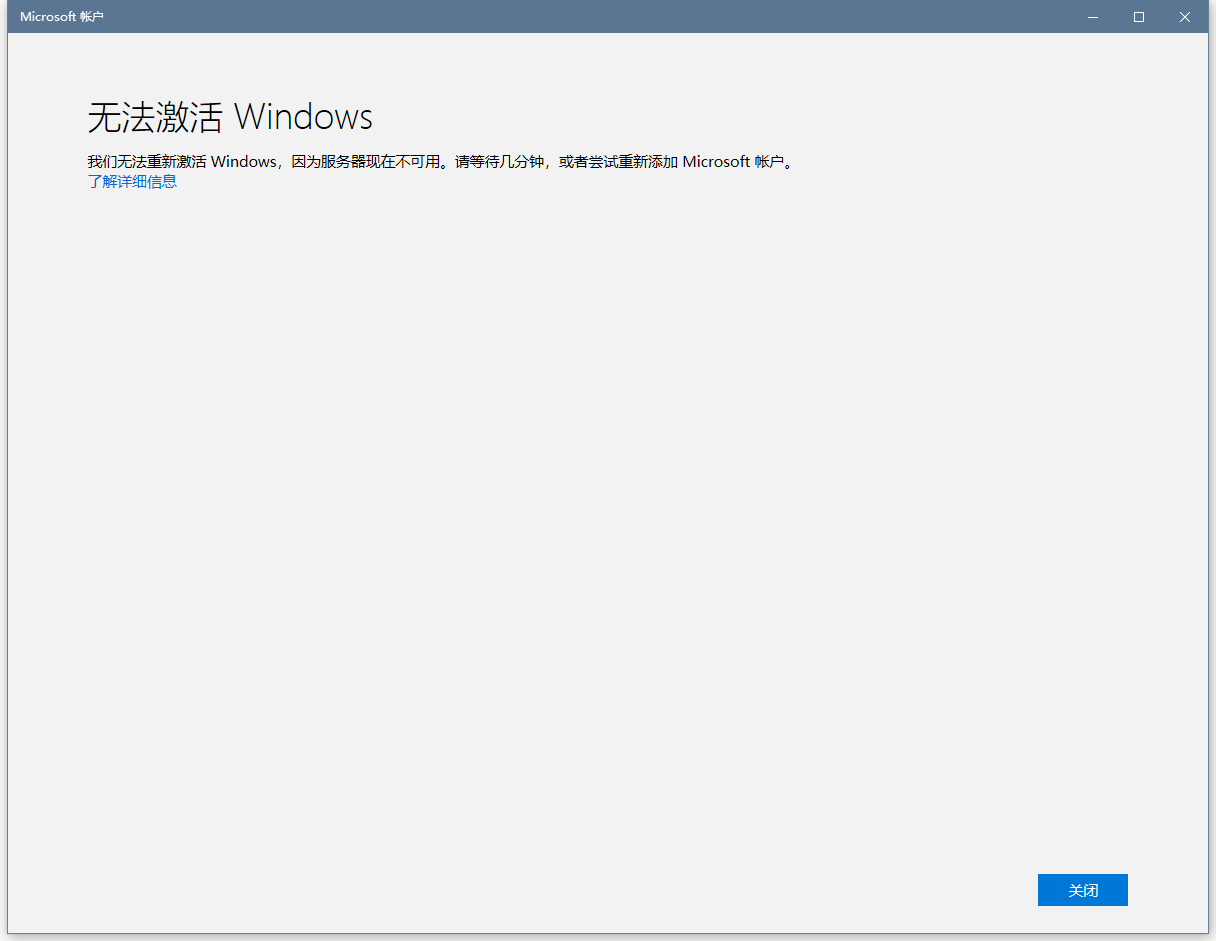
Task: Click the 关闭 button
Action: [x=1082, y=890]
